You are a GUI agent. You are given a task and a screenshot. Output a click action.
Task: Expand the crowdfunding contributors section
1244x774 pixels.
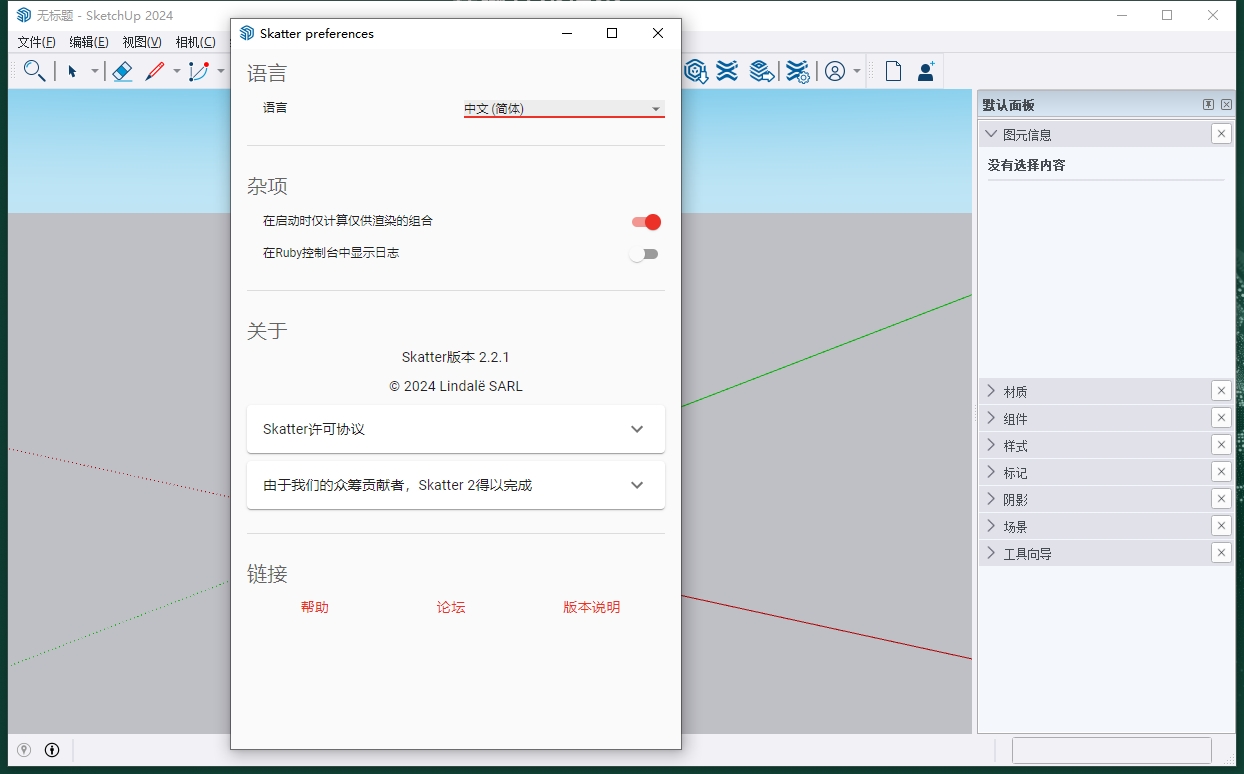pyautogui.click(x=455, y=485)
